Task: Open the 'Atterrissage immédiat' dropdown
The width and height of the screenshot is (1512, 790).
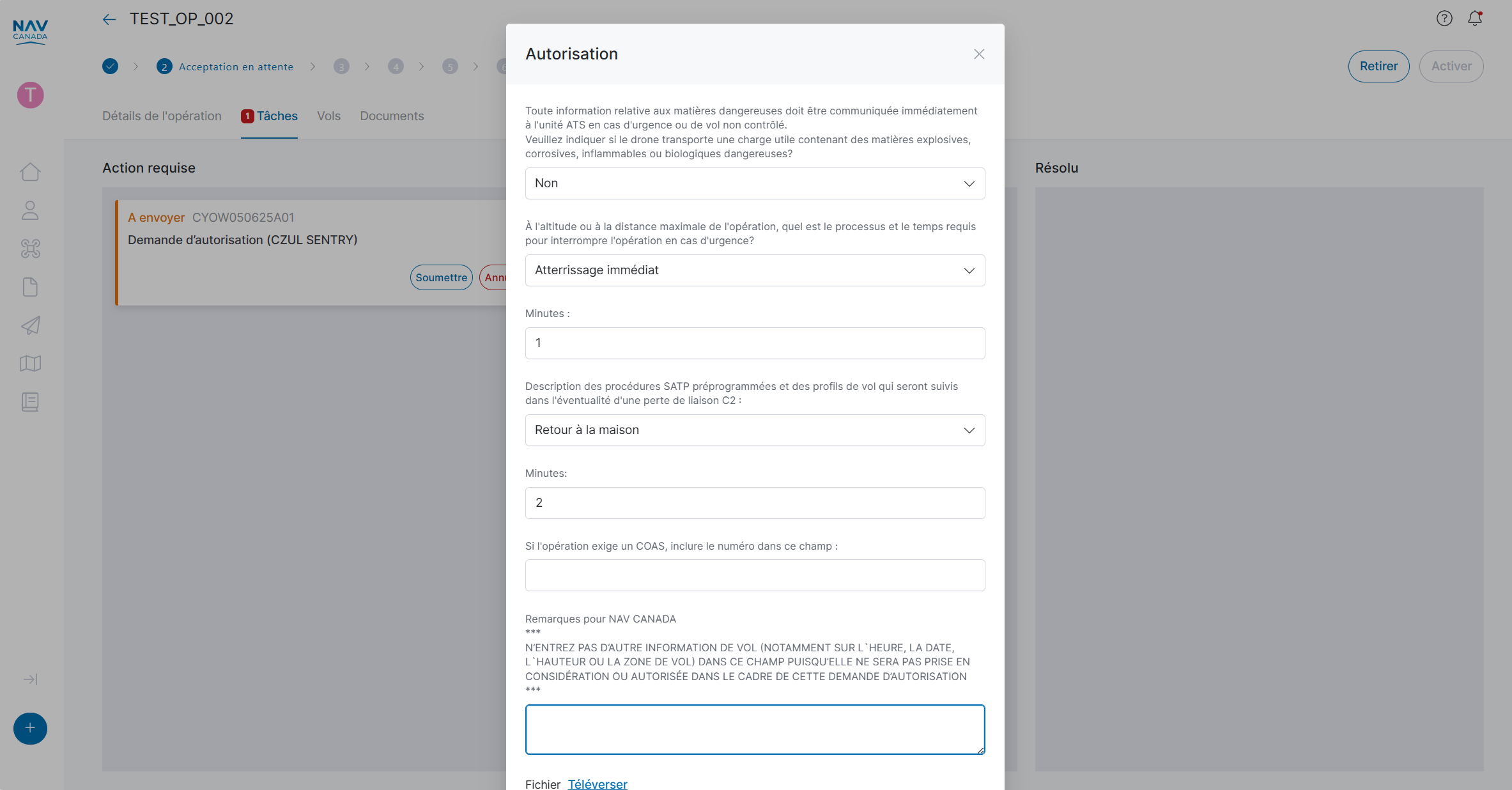Action: tap(755, 270)
